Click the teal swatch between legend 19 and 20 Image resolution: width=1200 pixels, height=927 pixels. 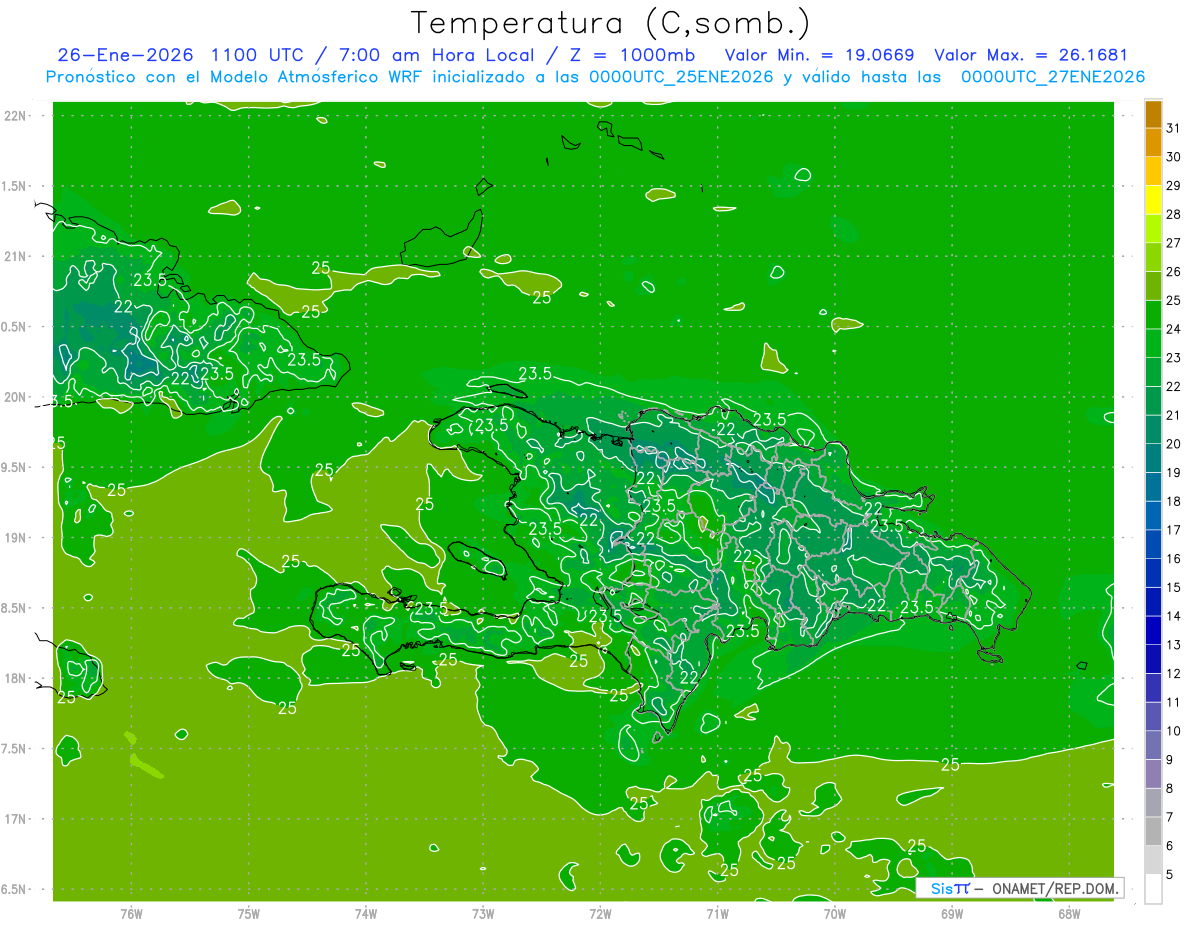pos(1153,458)
